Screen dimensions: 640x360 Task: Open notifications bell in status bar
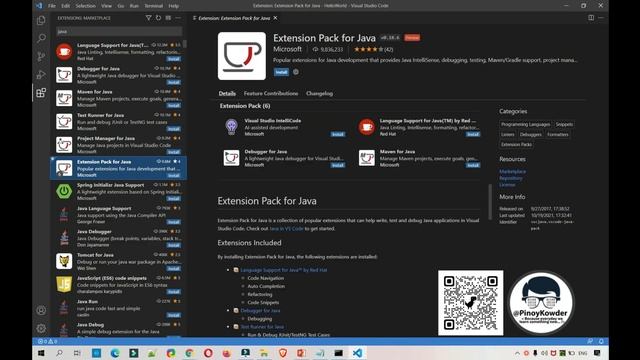(601, 341)
